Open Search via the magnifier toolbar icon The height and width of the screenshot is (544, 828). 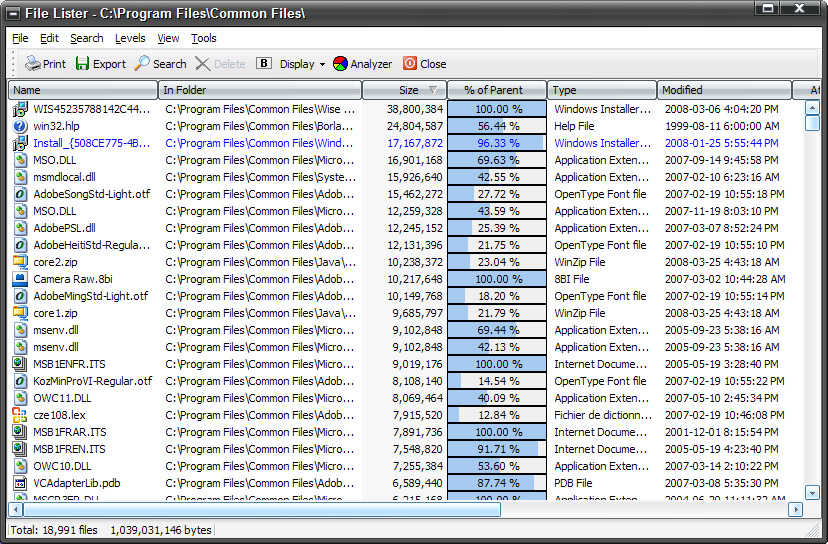[x=142, y=64]
